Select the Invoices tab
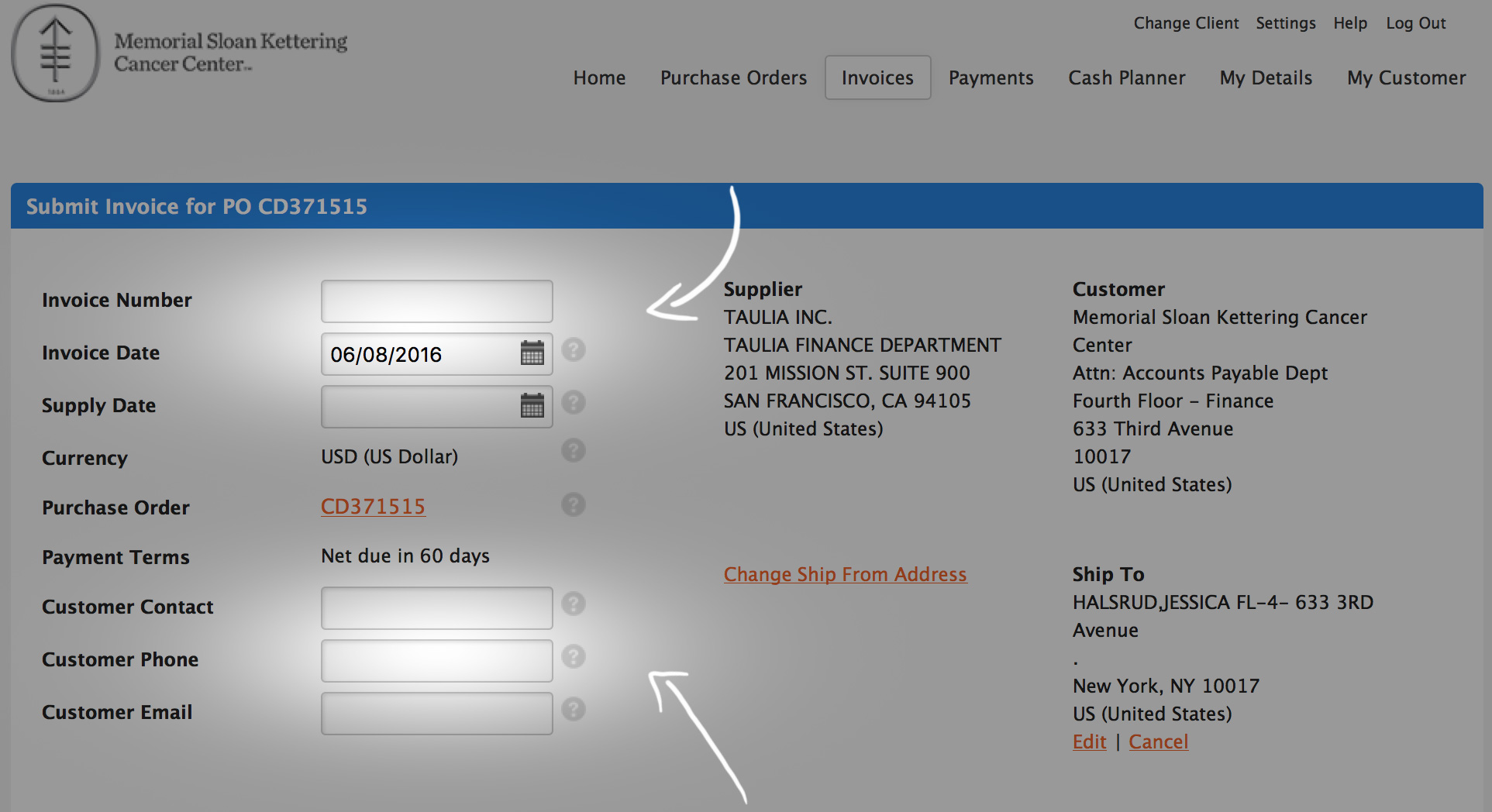This screenshot has height=812, width=1492. [x=877, y=77]
